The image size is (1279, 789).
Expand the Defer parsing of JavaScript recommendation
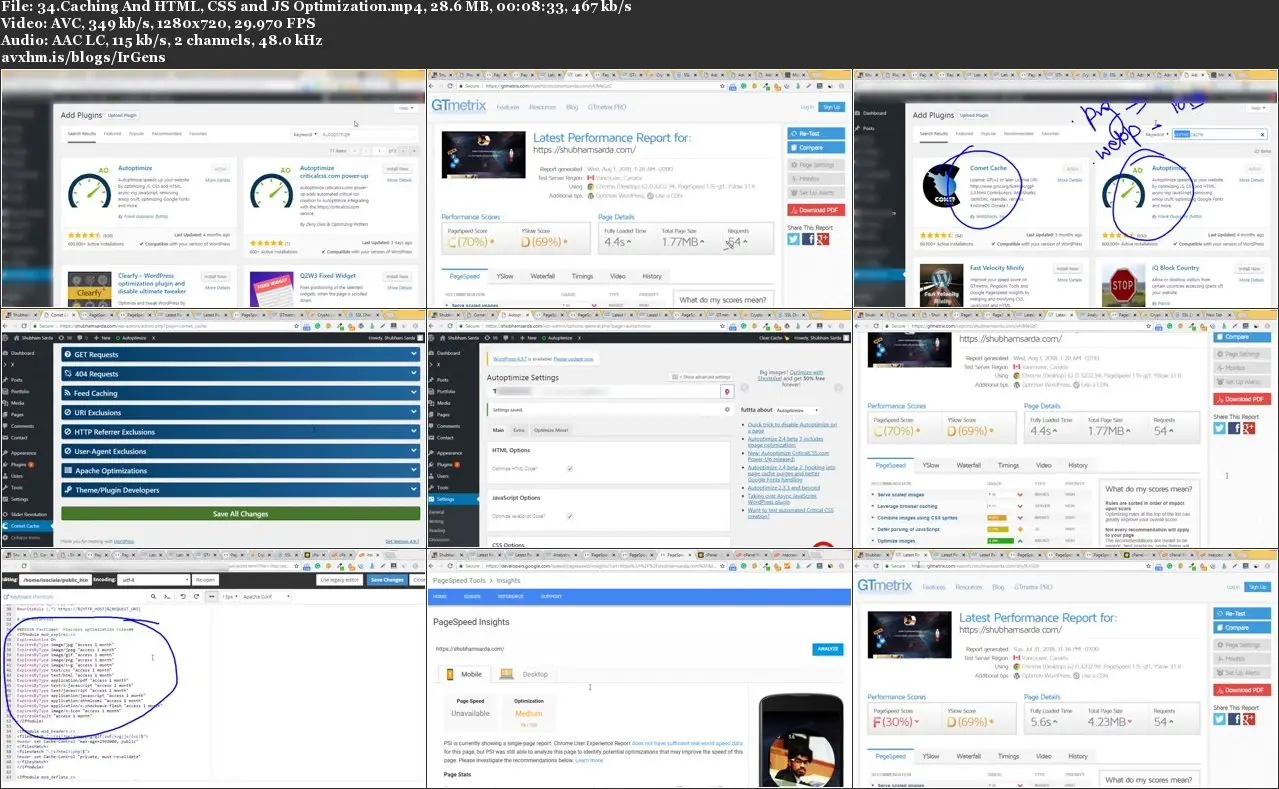point(909,529)
